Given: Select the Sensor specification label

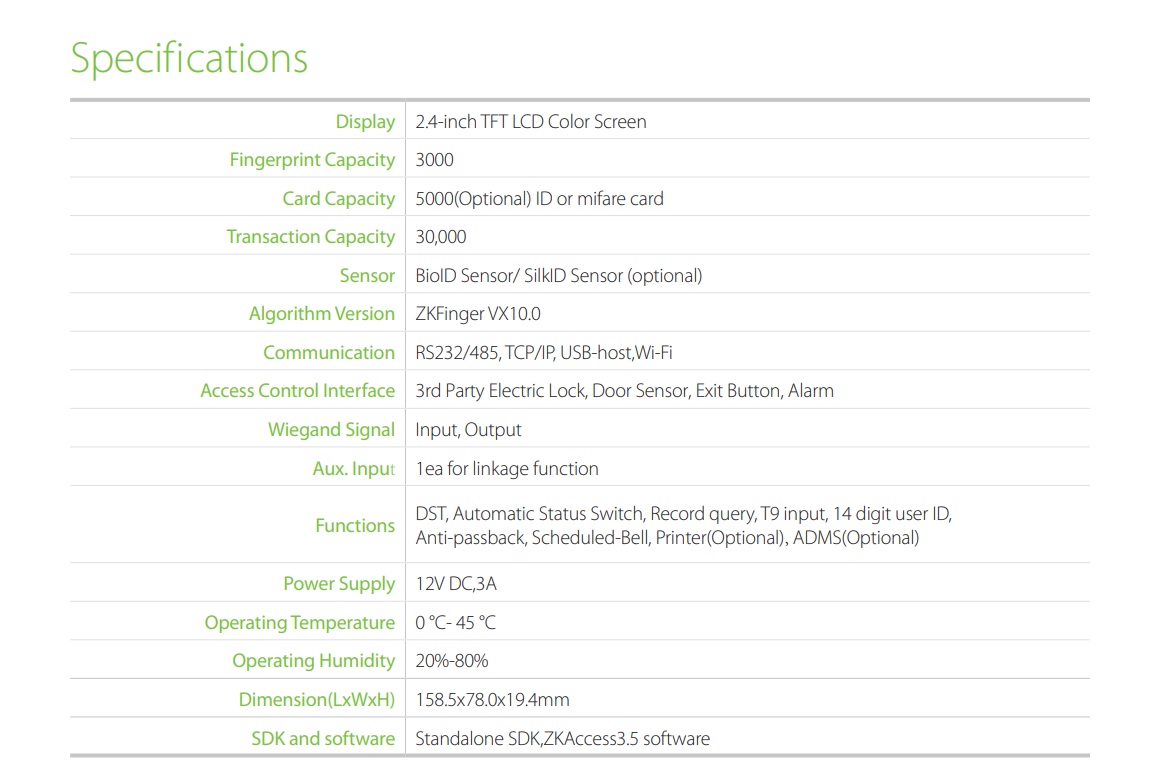Looking at the screenshot, I should 367,275.
